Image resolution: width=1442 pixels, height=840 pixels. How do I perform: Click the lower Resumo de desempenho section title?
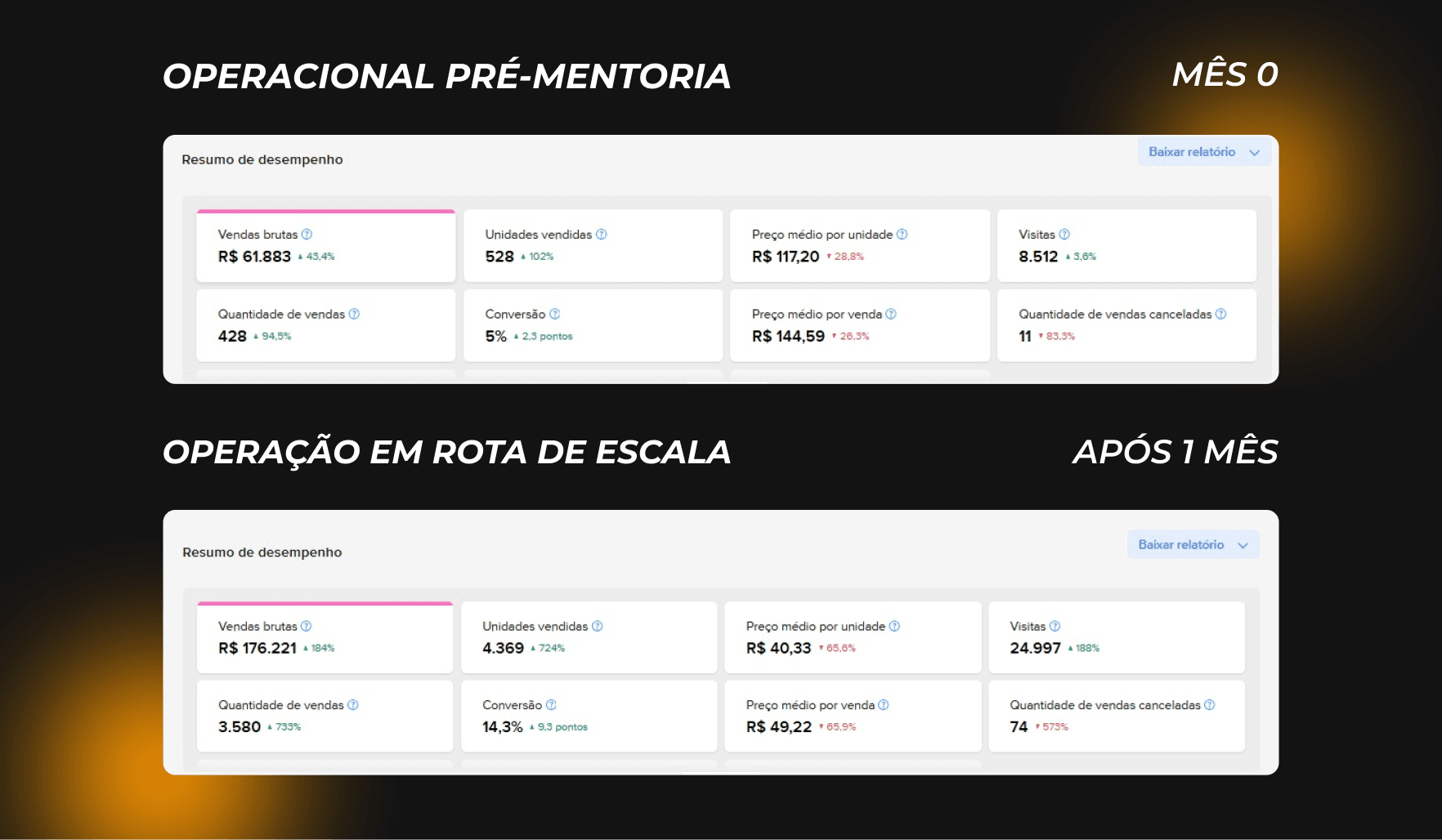(262, 552)
